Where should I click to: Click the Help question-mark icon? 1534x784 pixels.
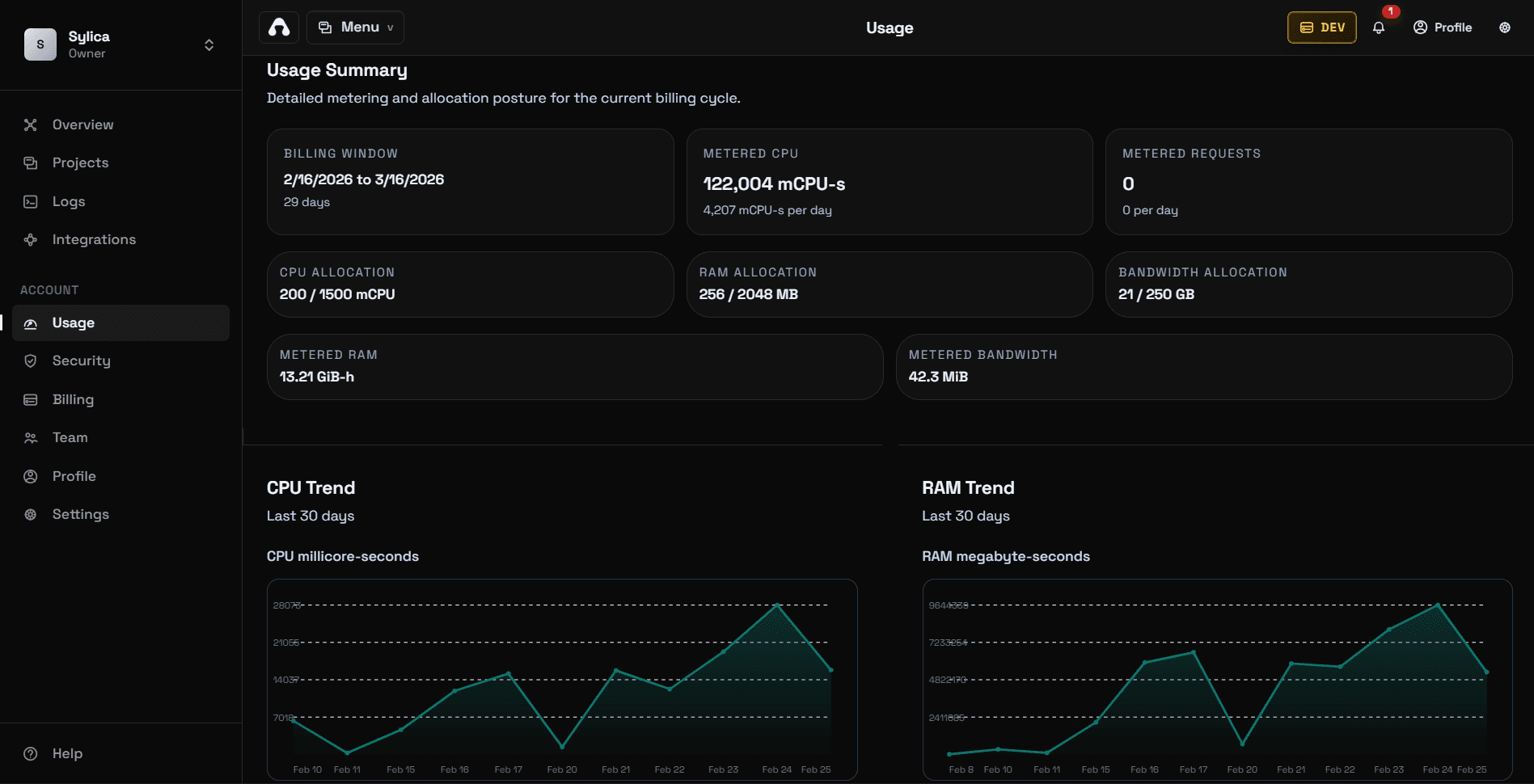[30, 753]
